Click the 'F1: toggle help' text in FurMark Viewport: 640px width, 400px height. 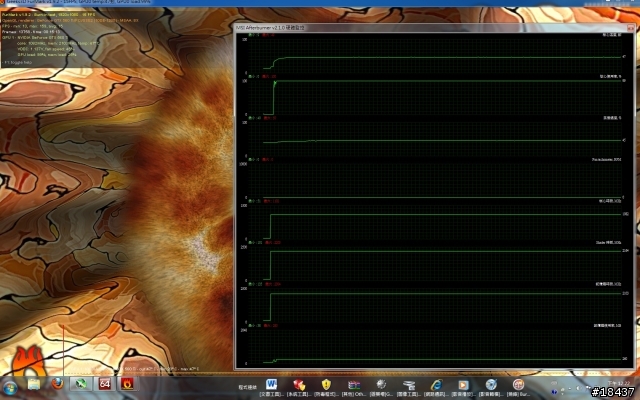point(17,62)
